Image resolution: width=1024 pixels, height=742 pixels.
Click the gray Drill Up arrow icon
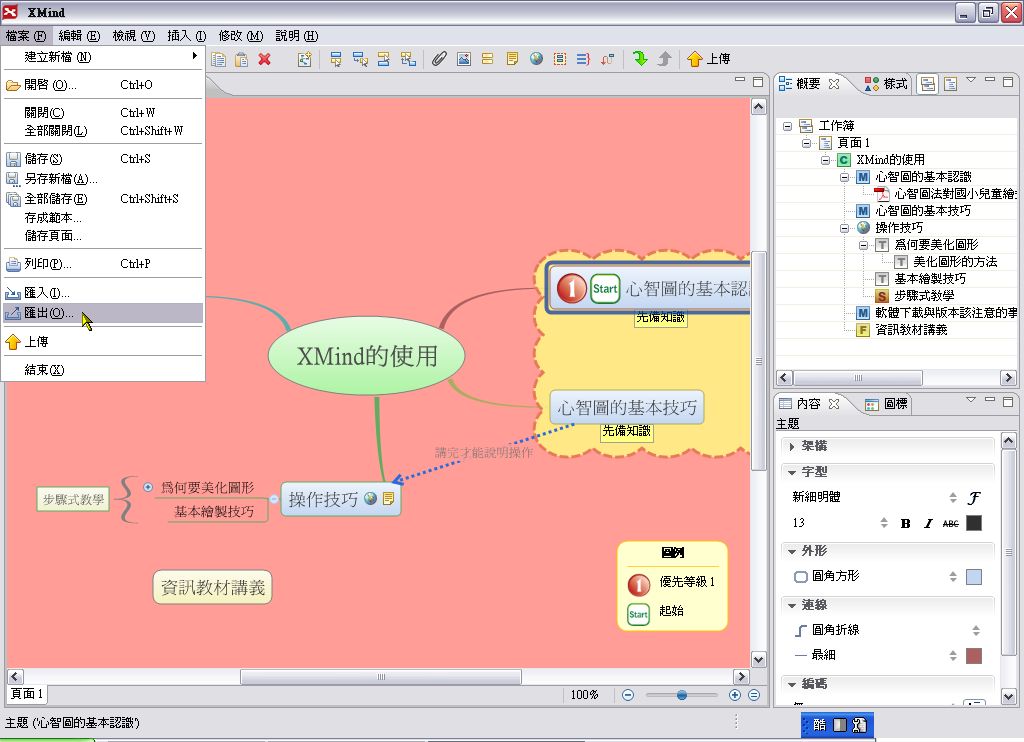click(664, 59)
